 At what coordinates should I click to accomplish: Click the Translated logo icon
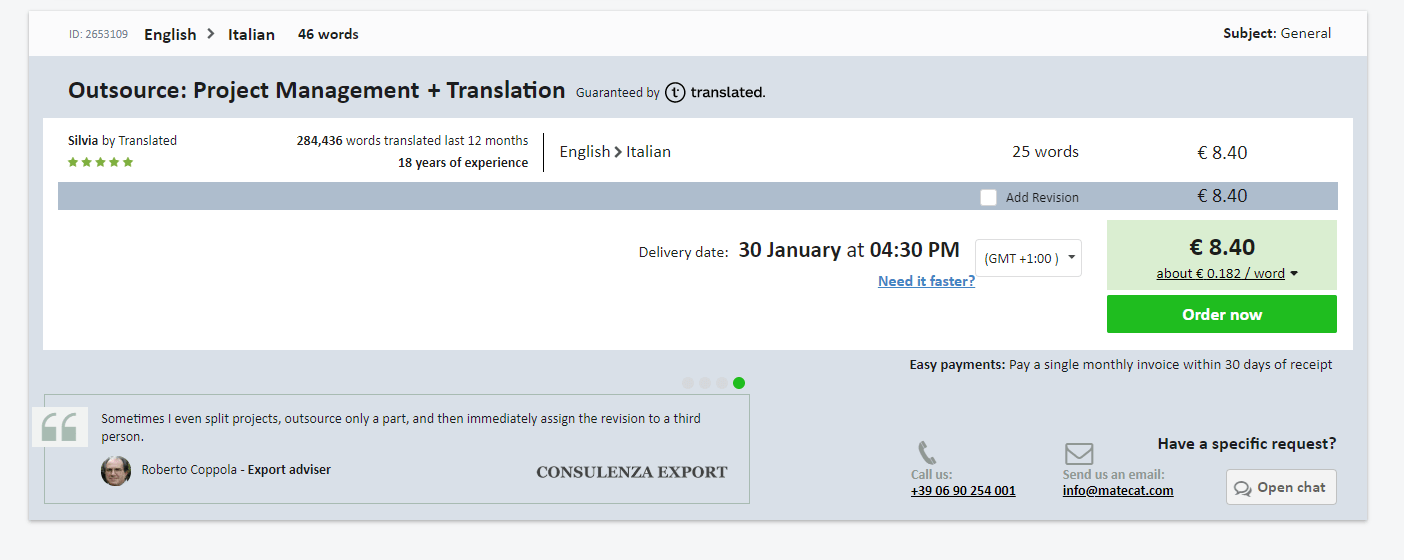point(675,92)
